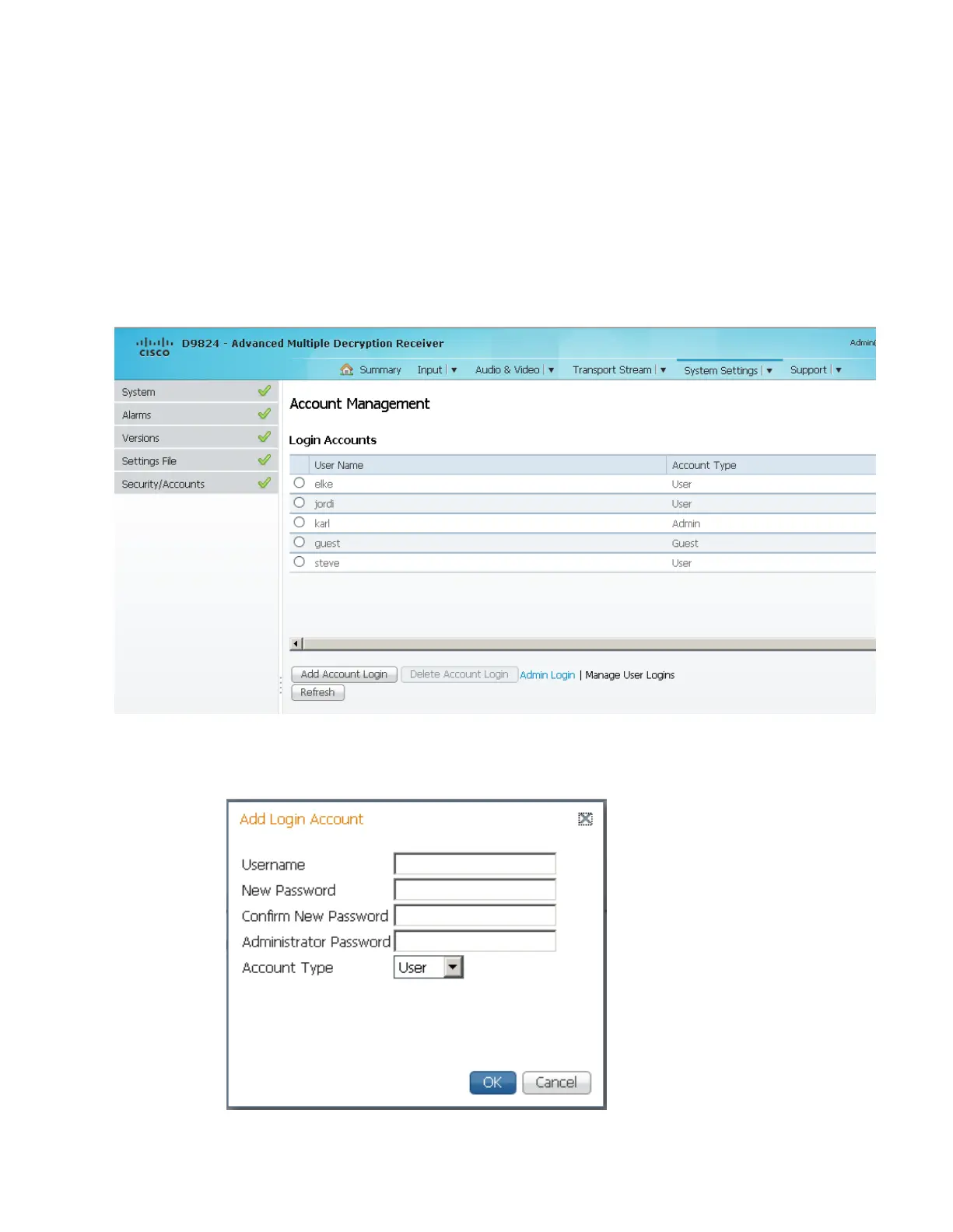This screenshot has height=1232, width=953.
Task: Click the horizontal scrollbar track
Action: coord(589,644)
